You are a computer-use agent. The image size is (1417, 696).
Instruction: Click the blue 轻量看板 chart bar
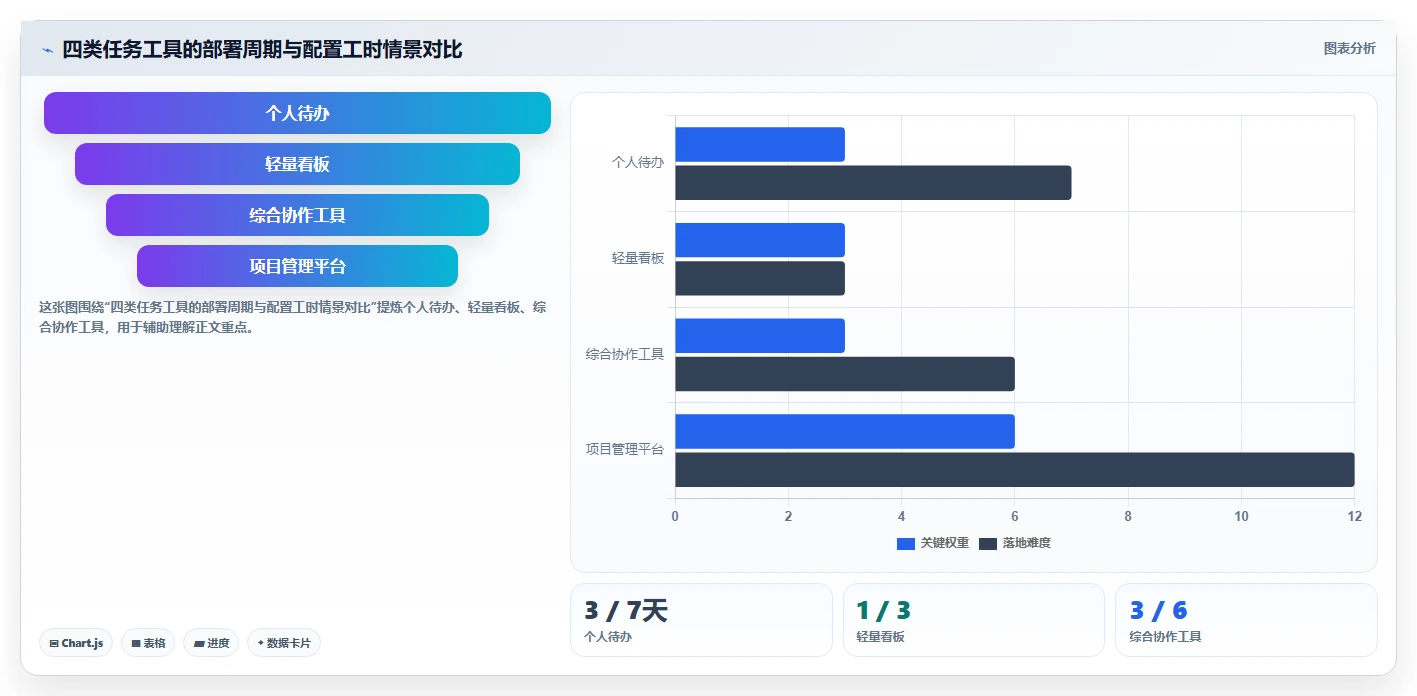coord(760,240)
